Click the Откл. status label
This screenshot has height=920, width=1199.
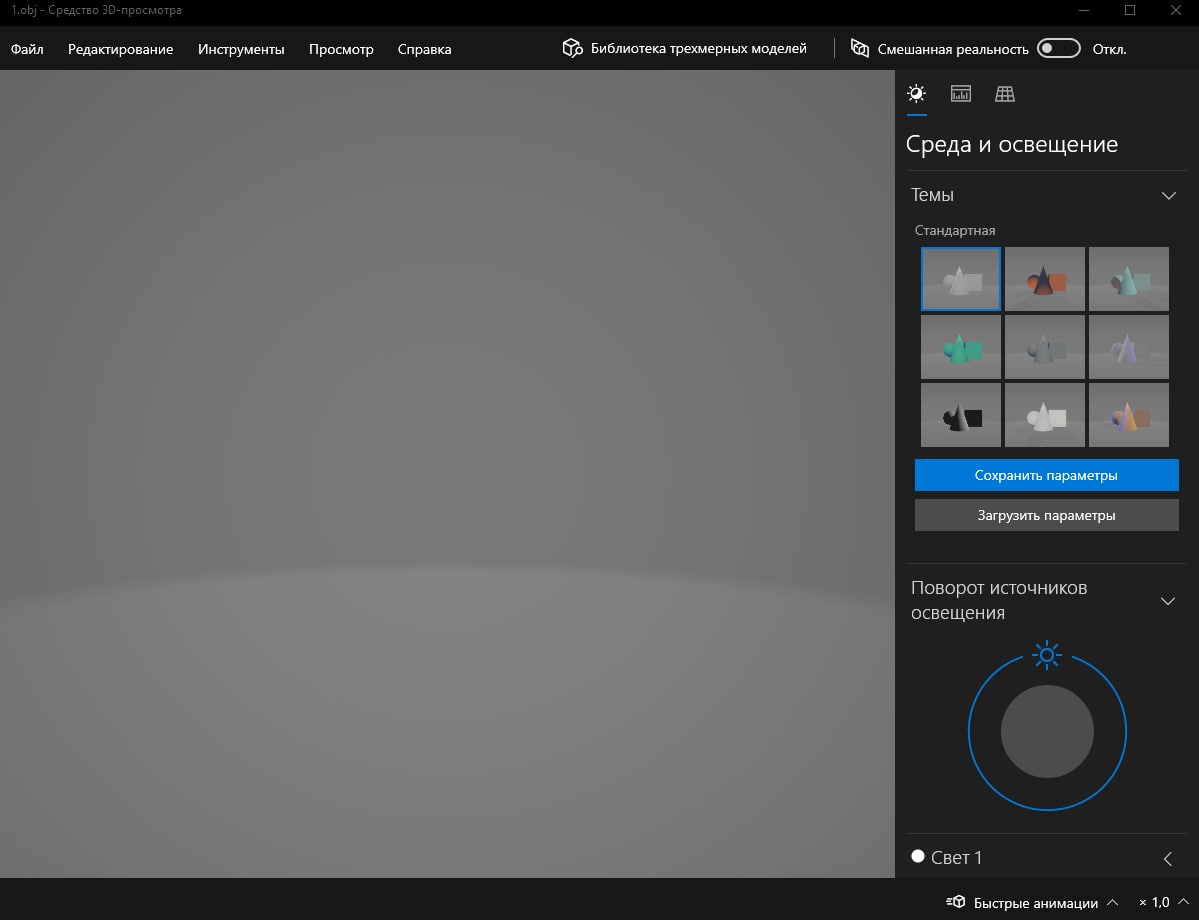point(1109,49)
